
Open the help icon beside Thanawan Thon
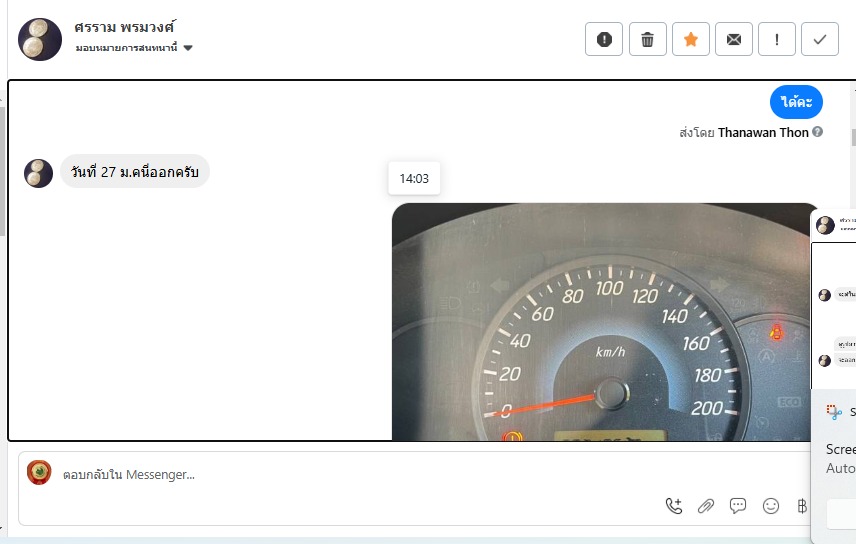coord(817,132)
